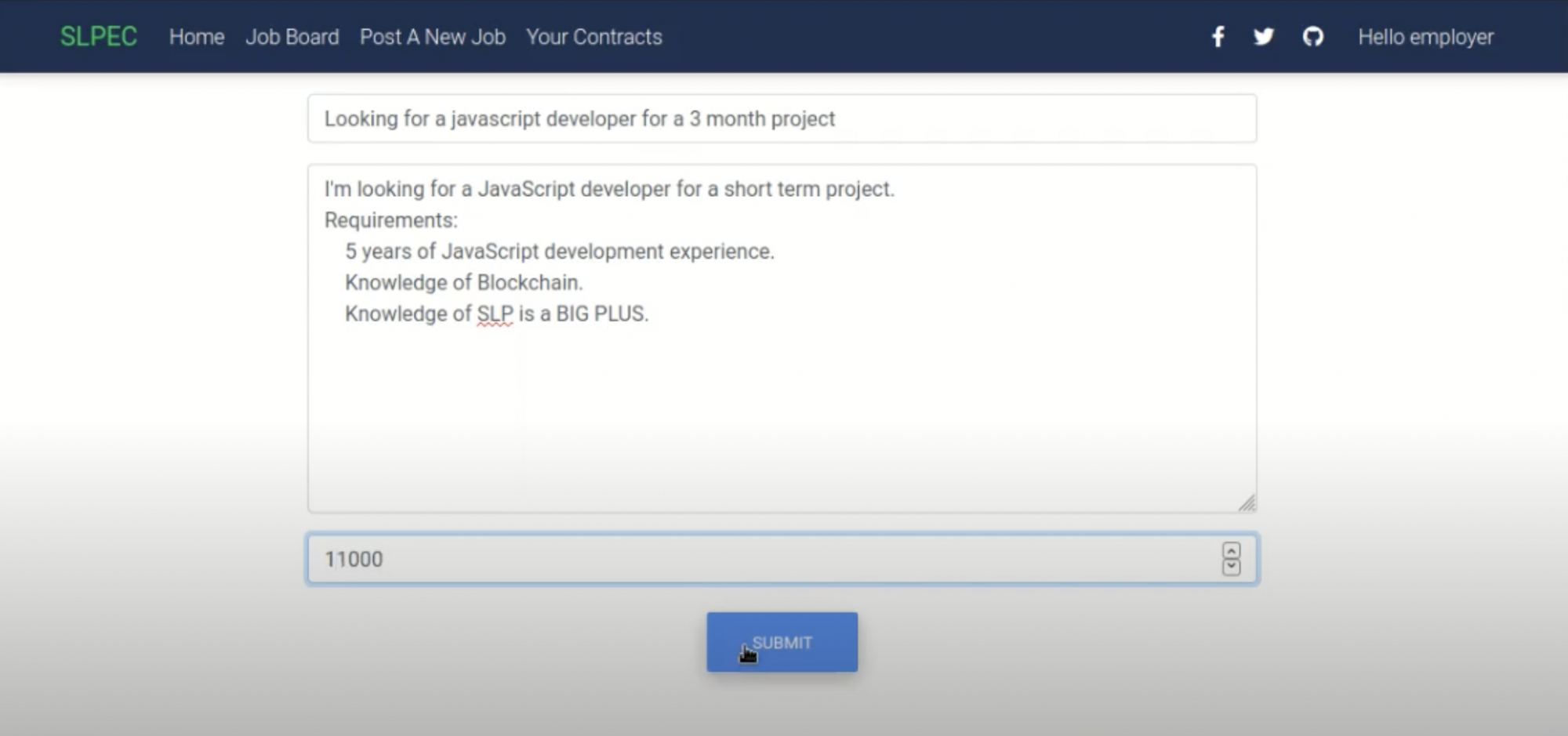Select Post A New Job in navbar

tap(433, 37)
